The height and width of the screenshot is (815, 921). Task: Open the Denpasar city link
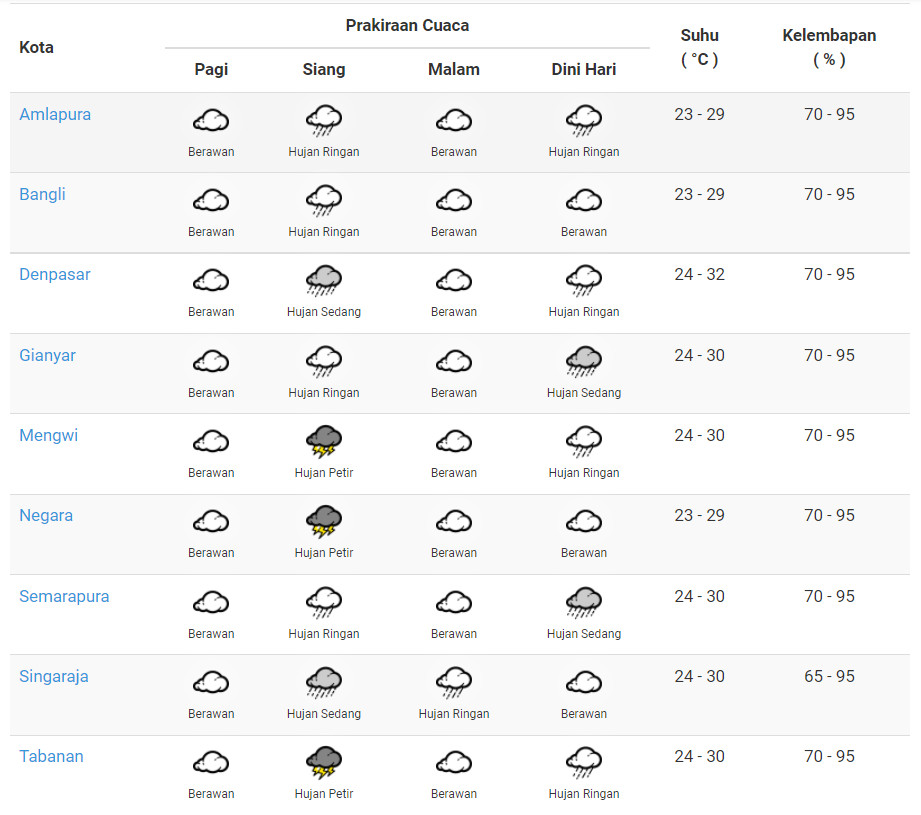[x=55, y=274]
